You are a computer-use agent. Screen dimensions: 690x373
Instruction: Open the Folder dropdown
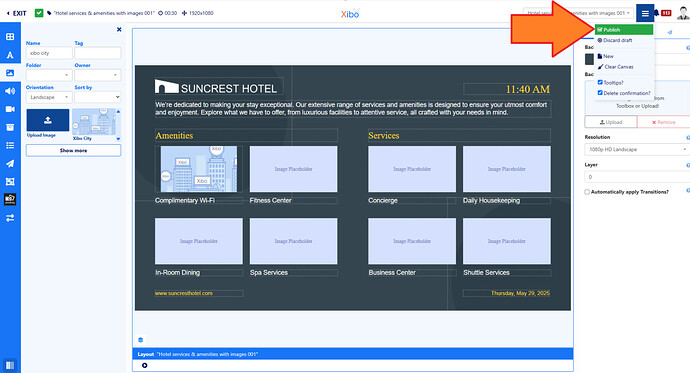49,75
